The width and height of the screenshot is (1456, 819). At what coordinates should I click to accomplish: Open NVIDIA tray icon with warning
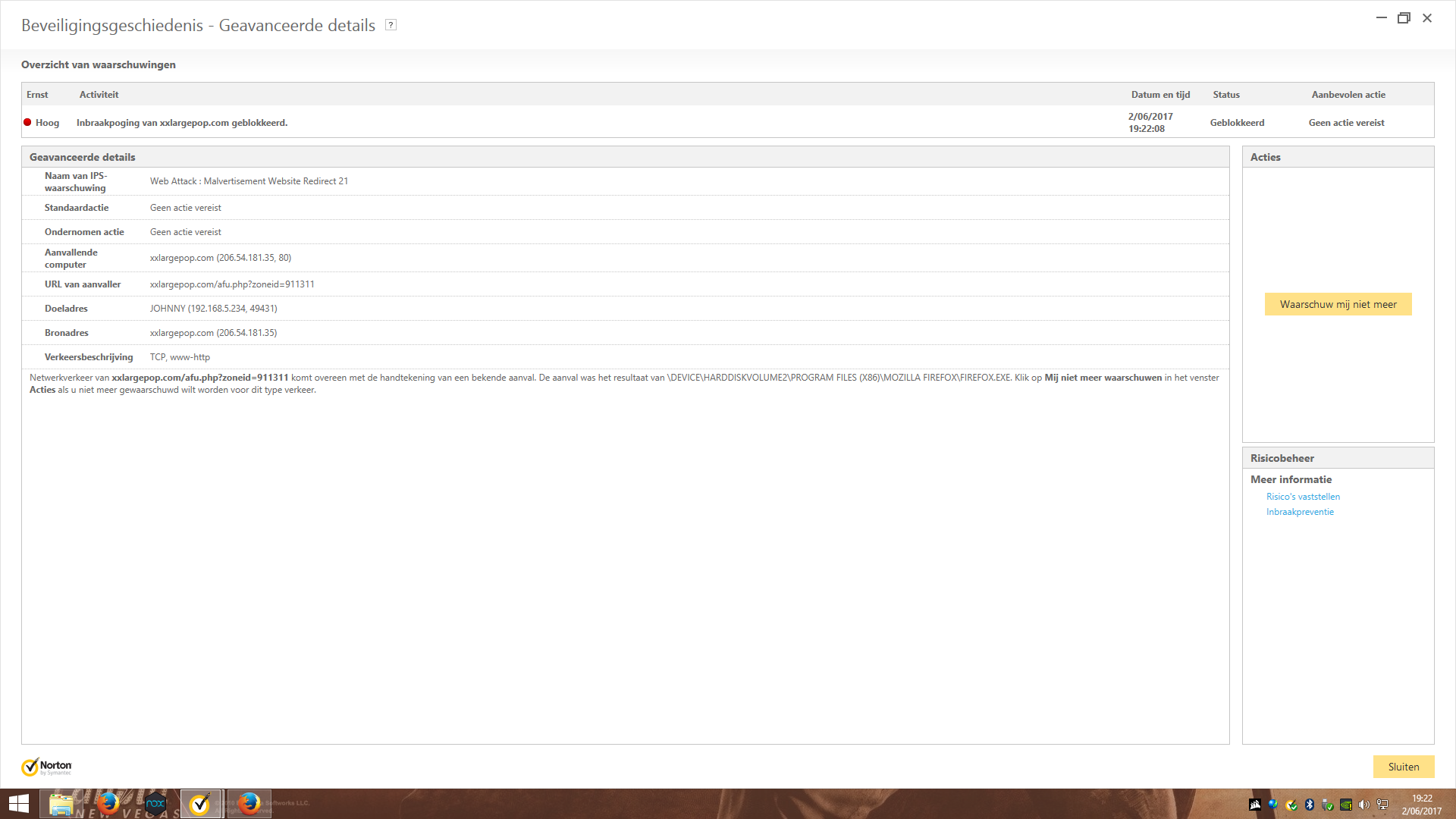coord(1346,805)
